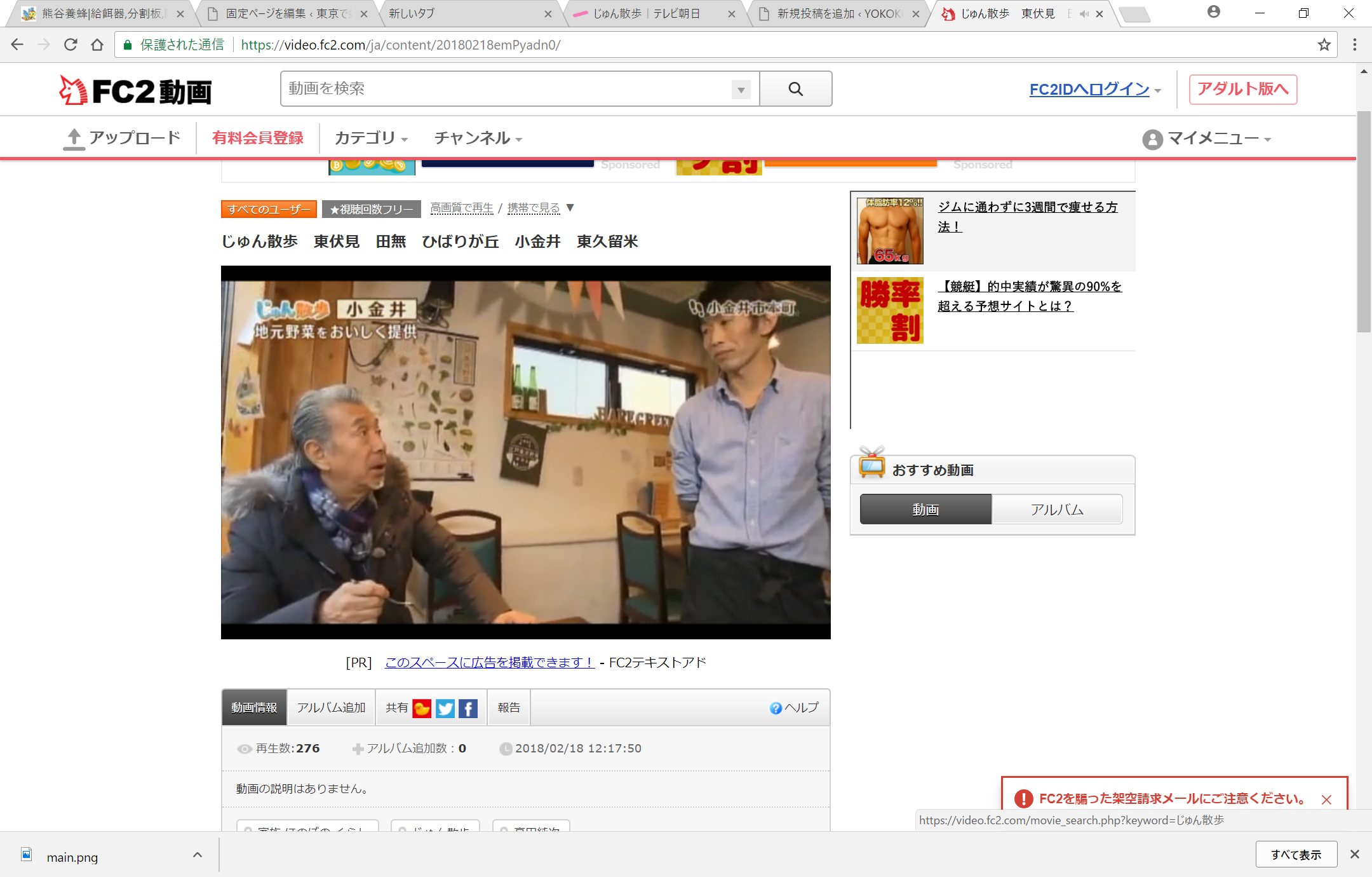Click the 再生数:276 count
The width and height of the screenshot is (1372, 877).
pos(288,748)
